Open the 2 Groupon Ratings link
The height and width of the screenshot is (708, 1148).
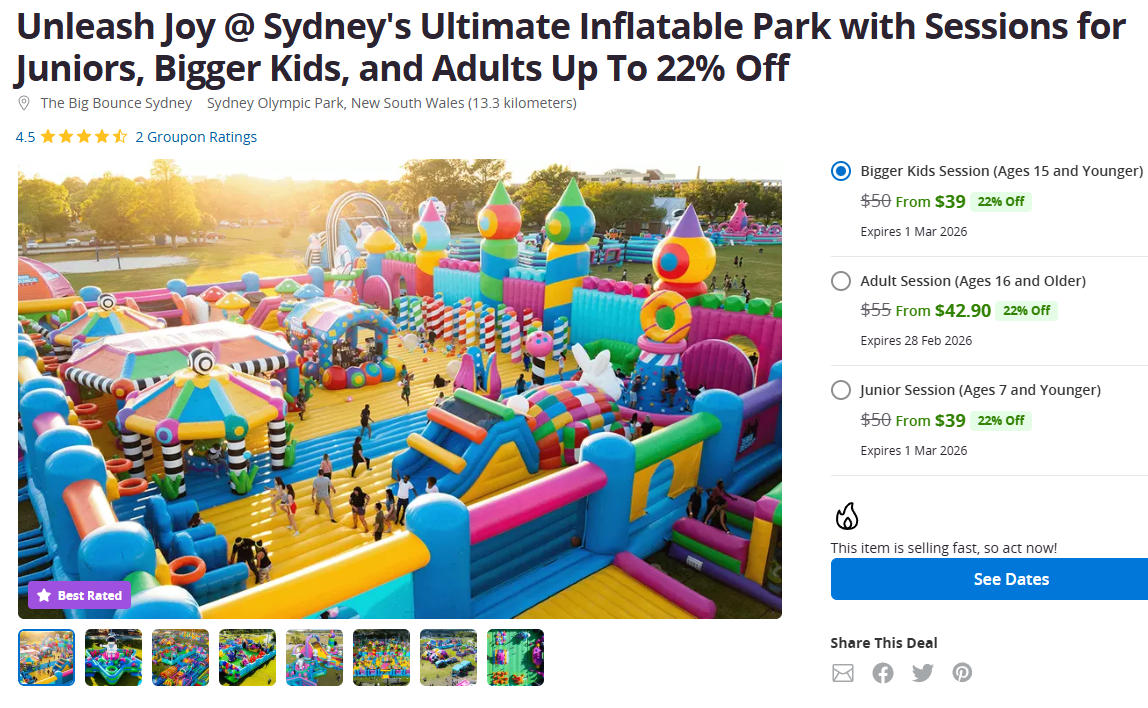(x=196, y=137)
